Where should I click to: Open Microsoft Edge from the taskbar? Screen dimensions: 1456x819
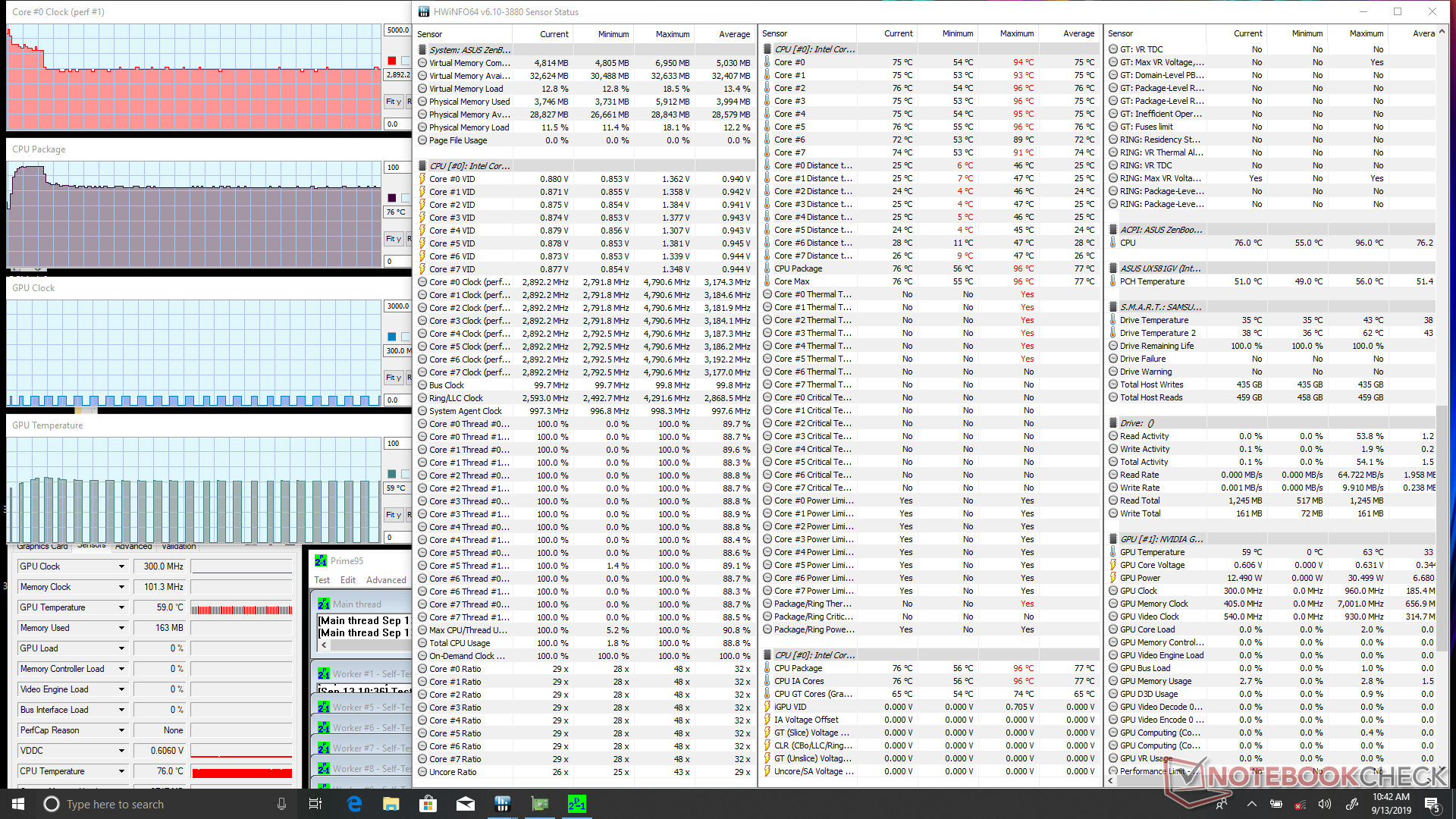(x=354, y=804)
